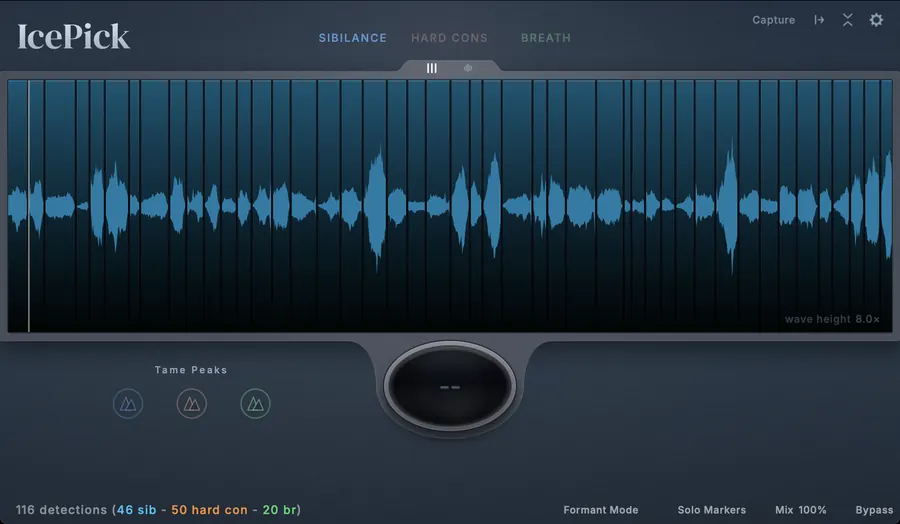Viewport: 900px width, 524px height.
Task: Click the Bypass button
Action: (874, 510)
